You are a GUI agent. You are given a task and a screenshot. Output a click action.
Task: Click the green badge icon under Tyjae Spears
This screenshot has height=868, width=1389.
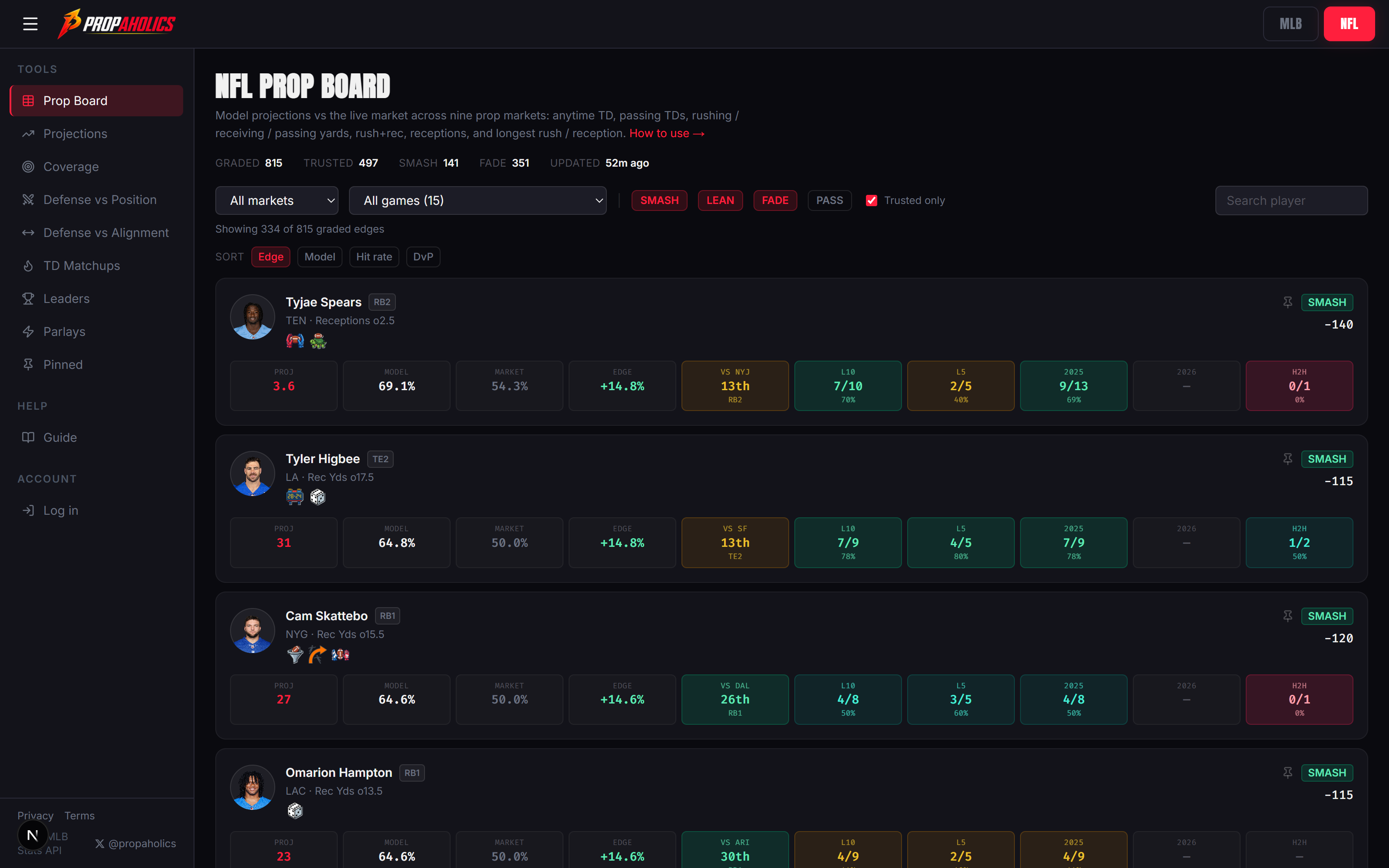click(318, 341)
